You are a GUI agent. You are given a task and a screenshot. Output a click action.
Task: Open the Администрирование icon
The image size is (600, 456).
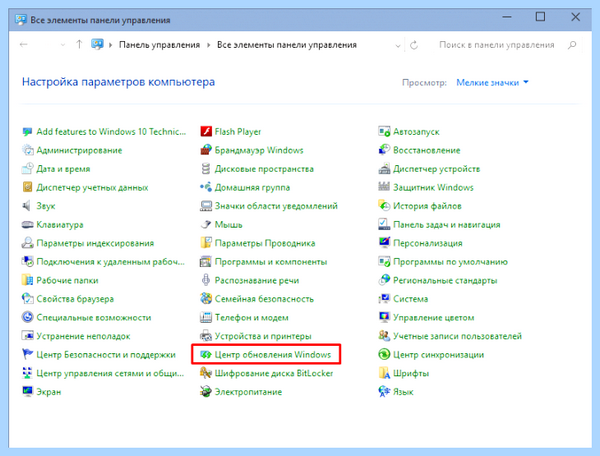28,150
